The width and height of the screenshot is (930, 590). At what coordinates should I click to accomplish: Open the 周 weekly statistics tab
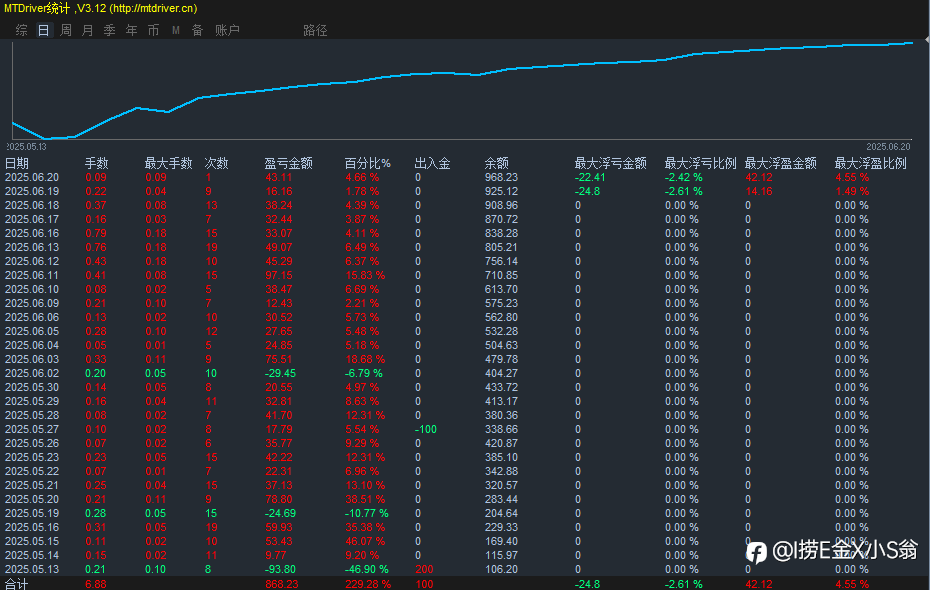click(65, 30)
